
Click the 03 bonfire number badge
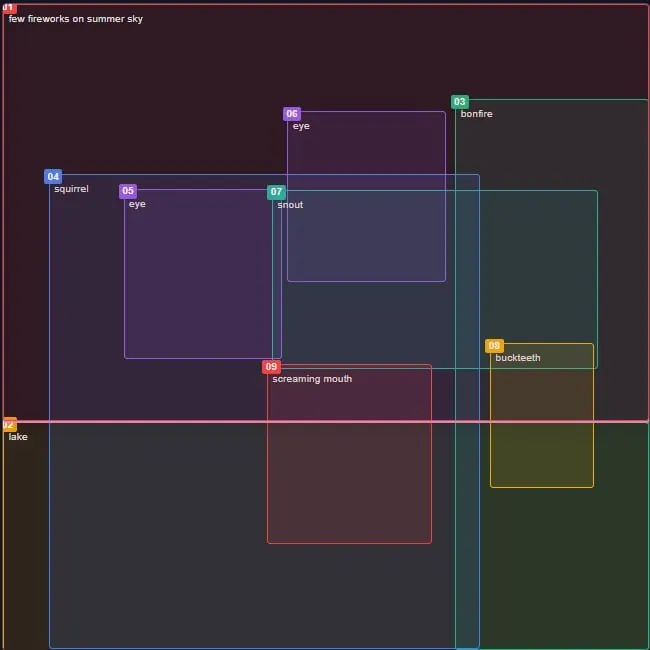[460, 102]
